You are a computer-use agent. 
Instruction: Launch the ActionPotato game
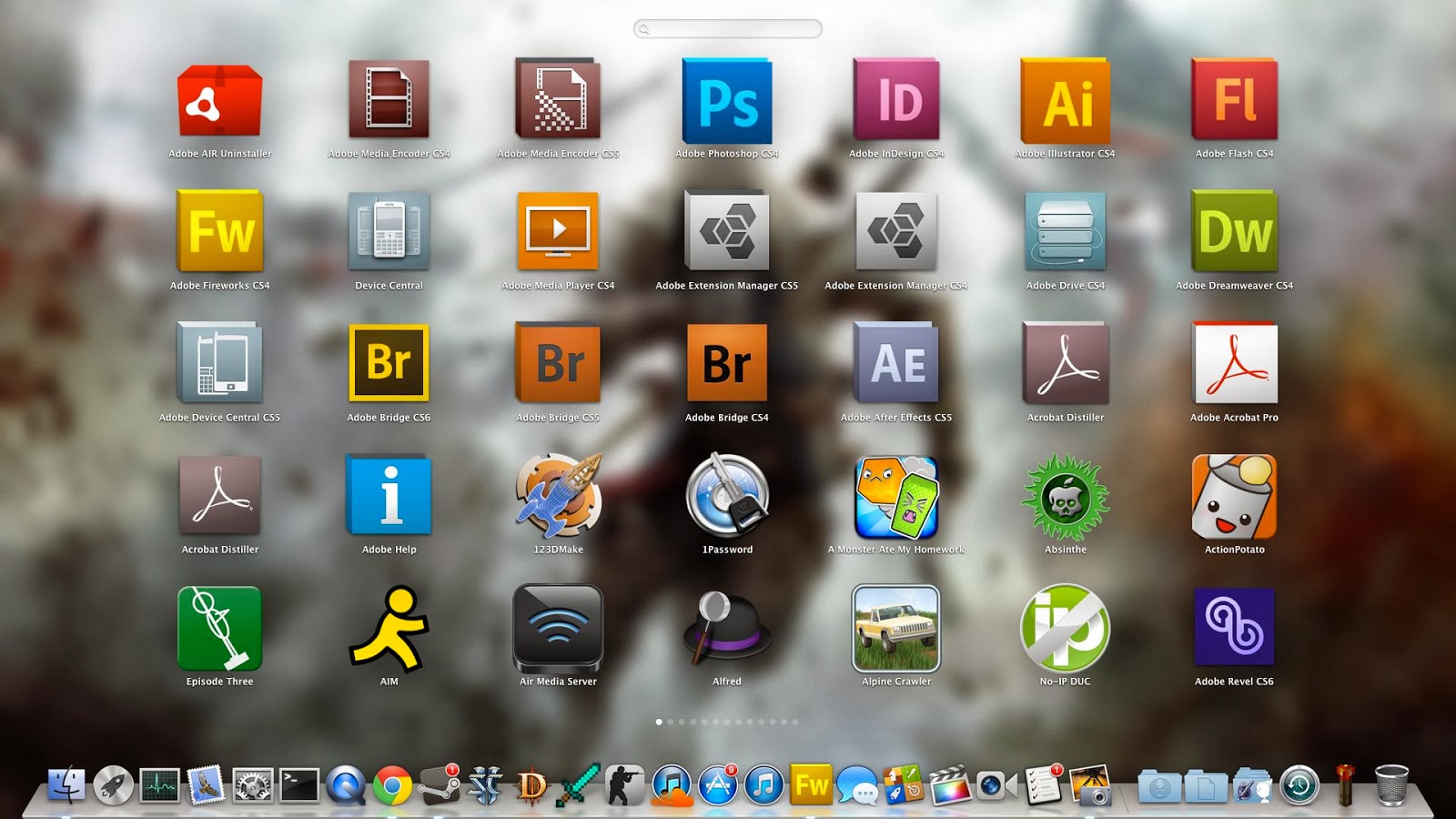point(1235,496)
